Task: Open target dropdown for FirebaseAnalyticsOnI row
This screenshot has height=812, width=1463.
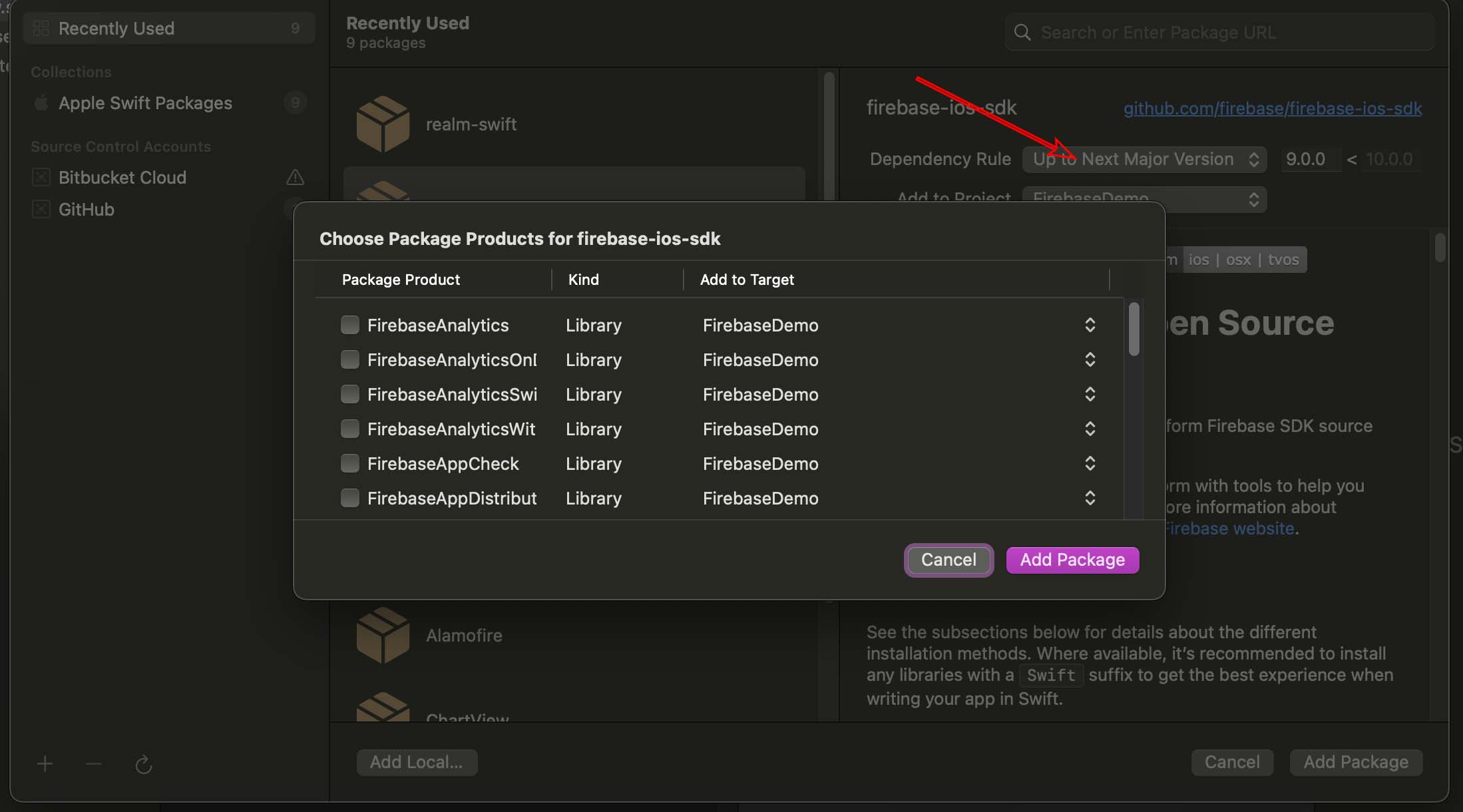Action: 1090,359
